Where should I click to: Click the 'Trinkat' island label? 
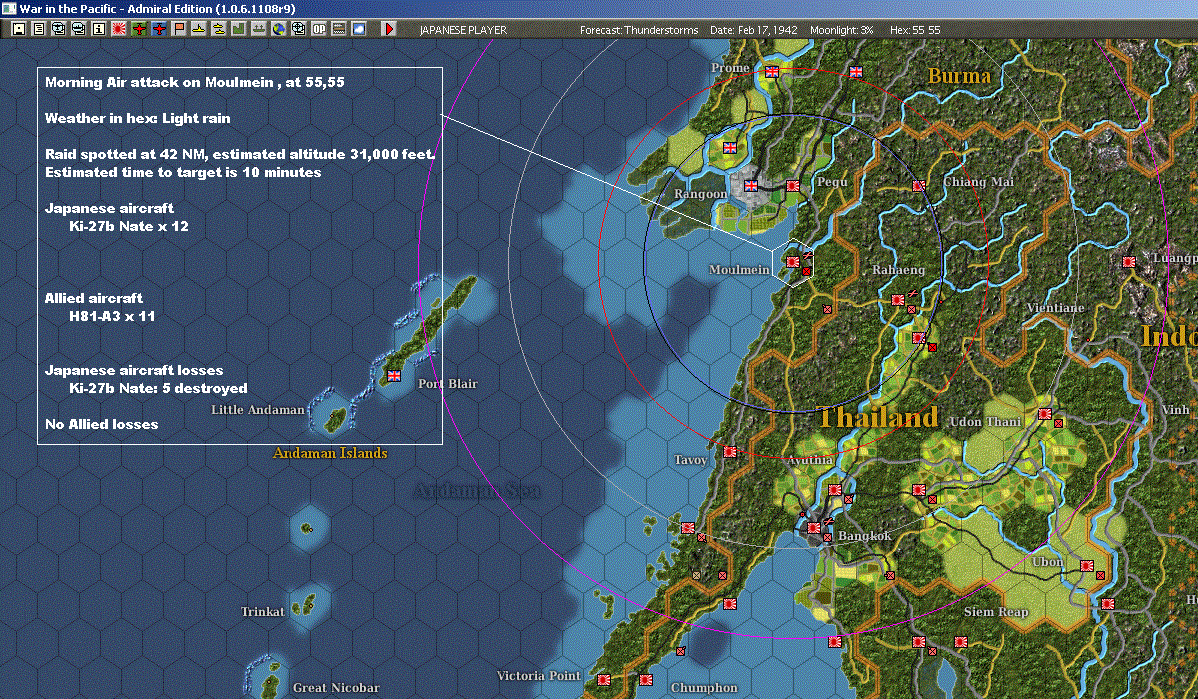coord(263,612)
